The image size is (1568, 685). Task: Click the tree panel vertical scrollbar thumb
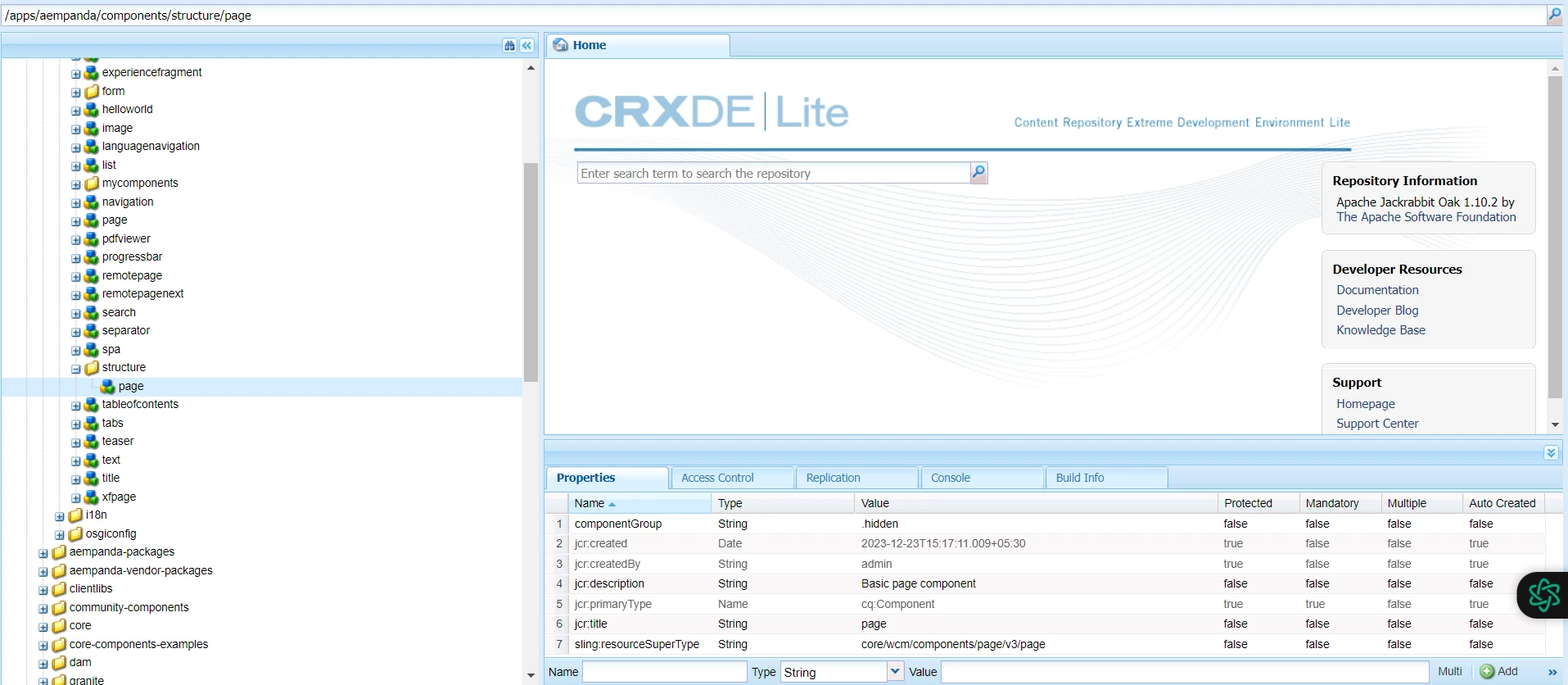point(531,272)
